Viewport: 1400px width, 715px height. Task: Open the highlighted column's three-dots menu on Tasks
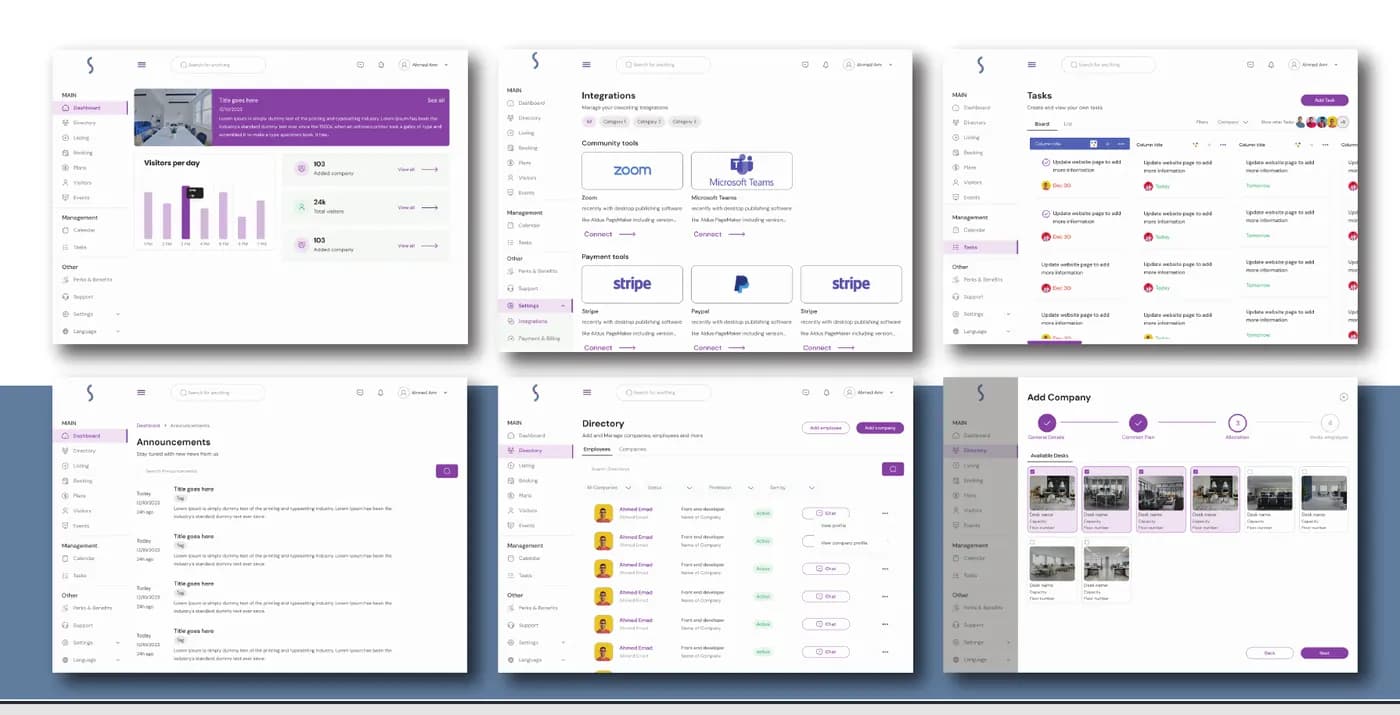coord(1122,144)
